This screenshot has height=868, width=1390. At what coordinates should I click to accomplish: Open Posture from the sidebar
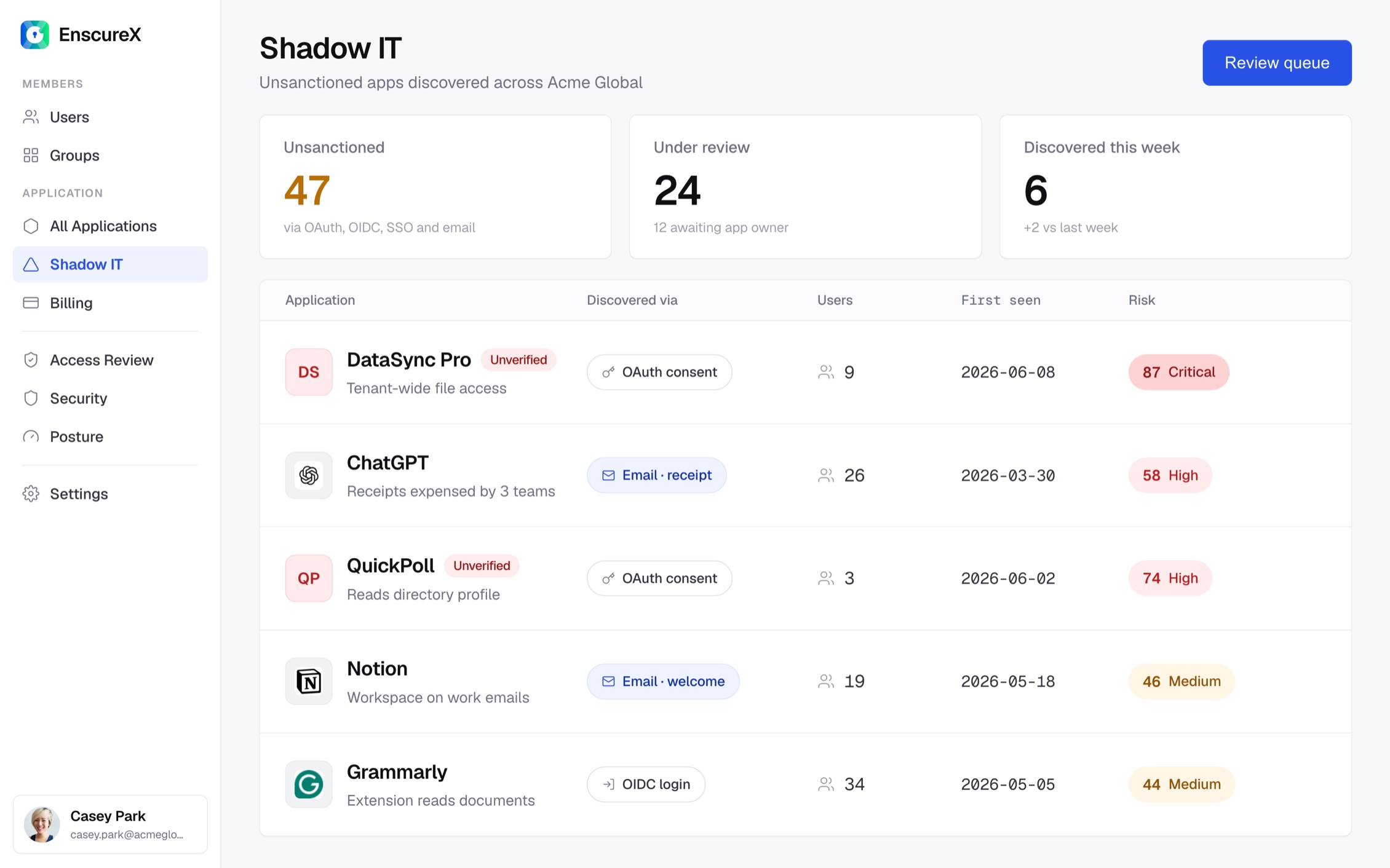point(110,436)
